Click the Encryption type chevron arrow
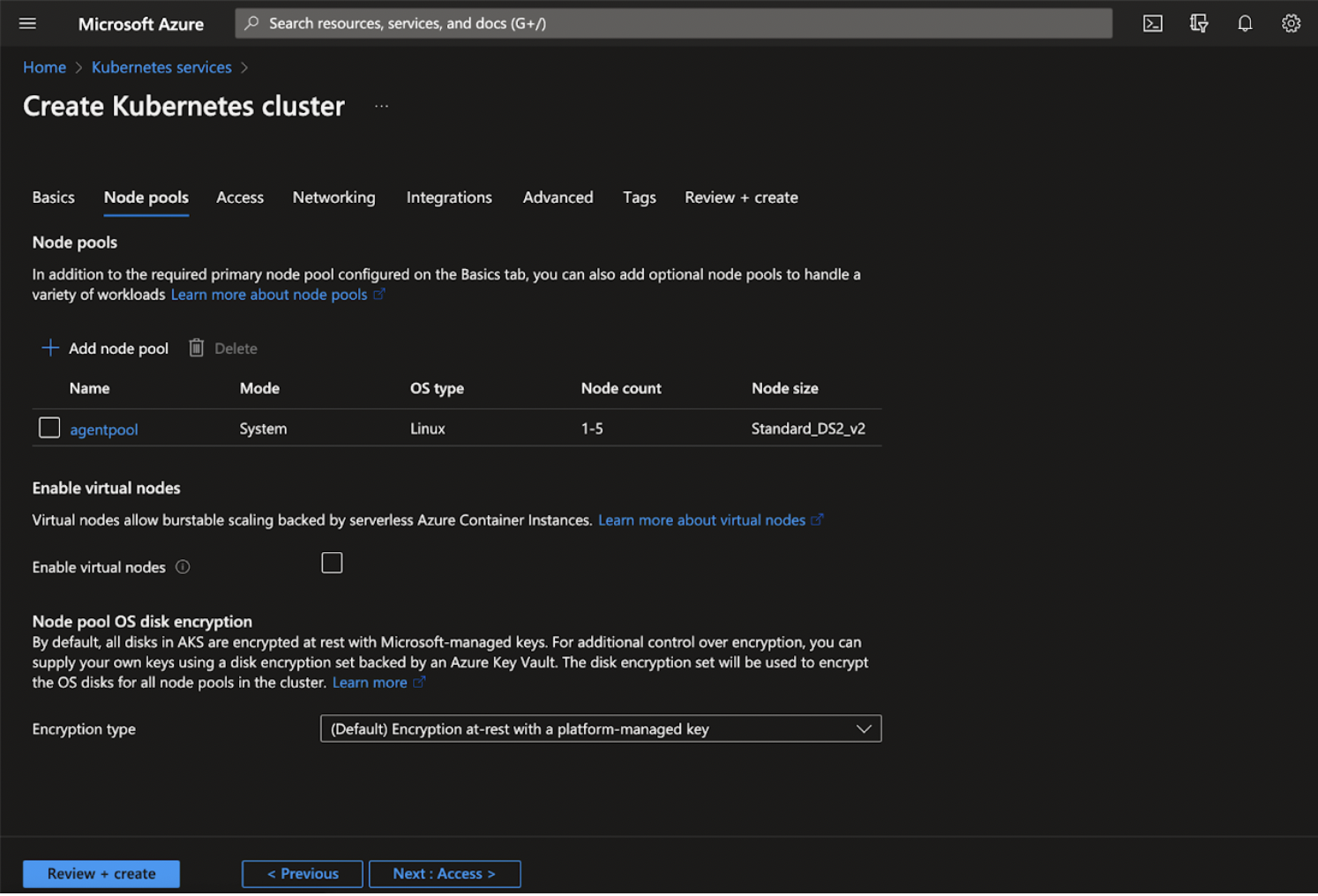1318x896 pixels. coord(864,728)
